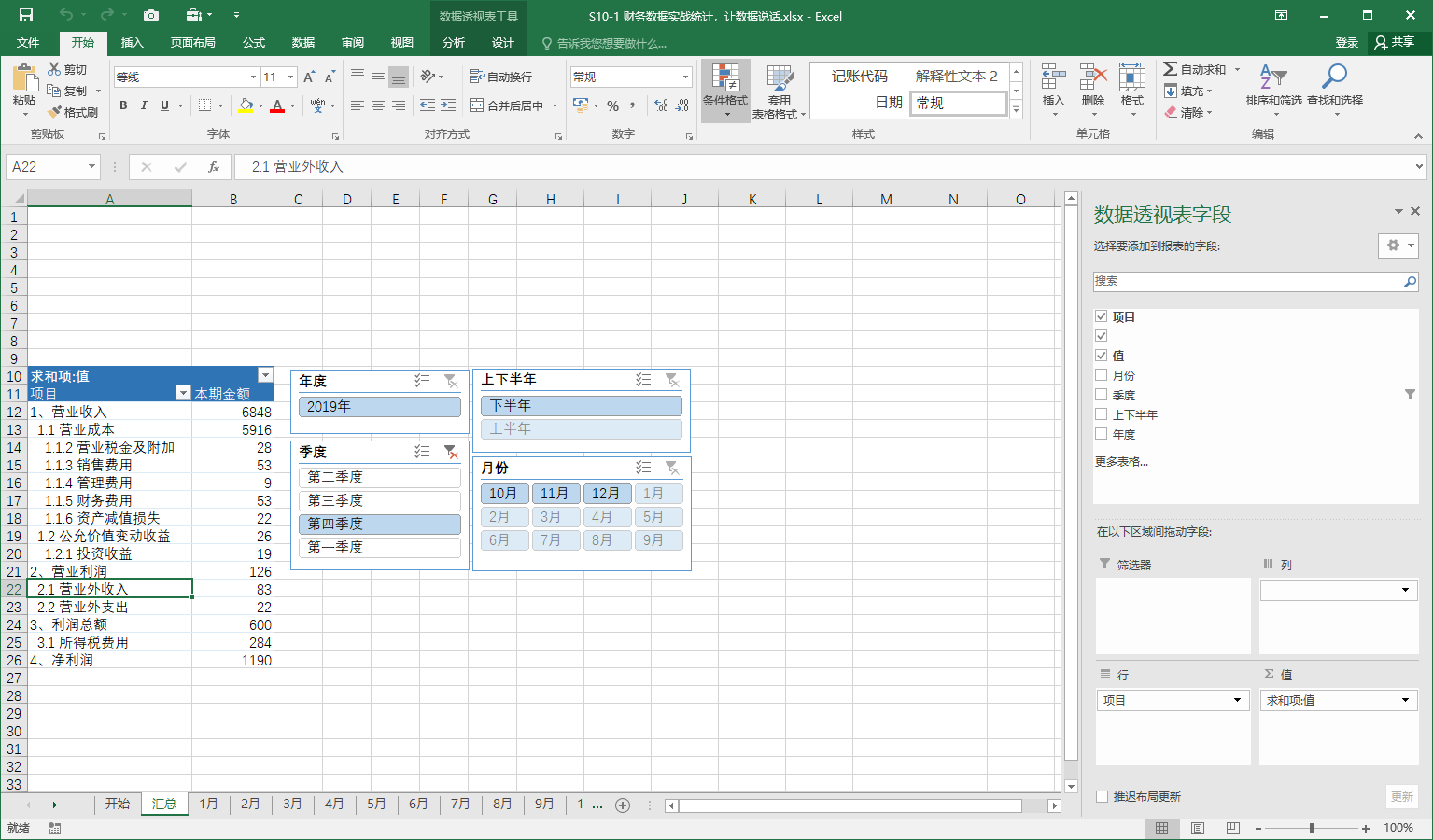Open the 项目 row label filter dropdown
Image resolution: width=1433 pixels, height=840 pixels.
pyautogui.click(x=183, y=393)
